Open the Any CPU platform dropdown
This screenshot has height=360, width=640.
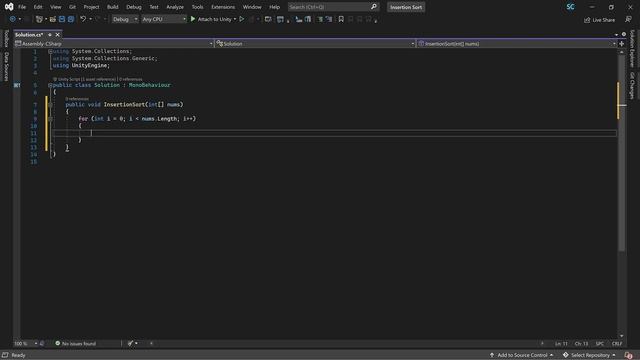pos(164,19)
